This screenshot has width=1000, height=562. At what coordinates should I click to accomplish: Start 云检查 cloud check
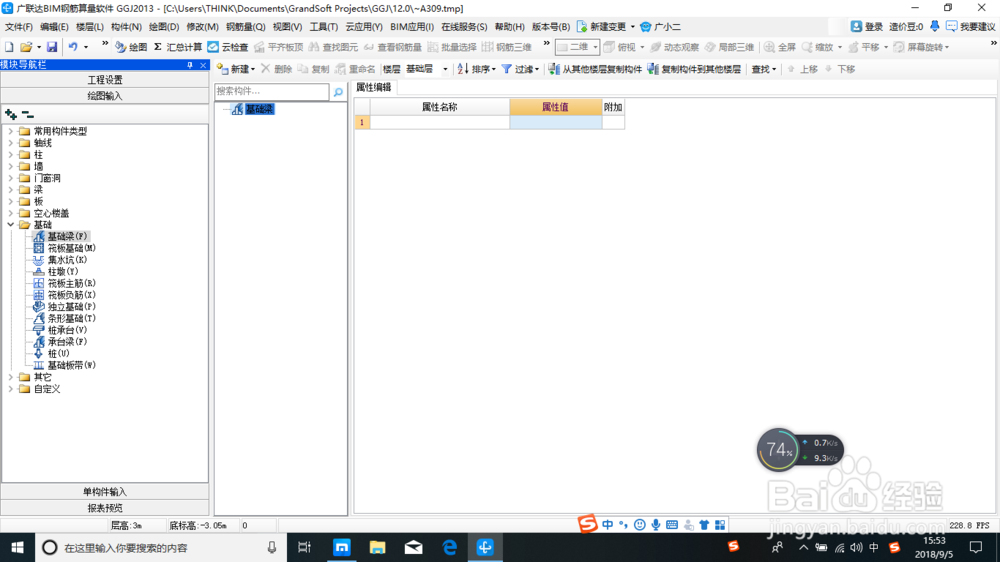point(228,47)
